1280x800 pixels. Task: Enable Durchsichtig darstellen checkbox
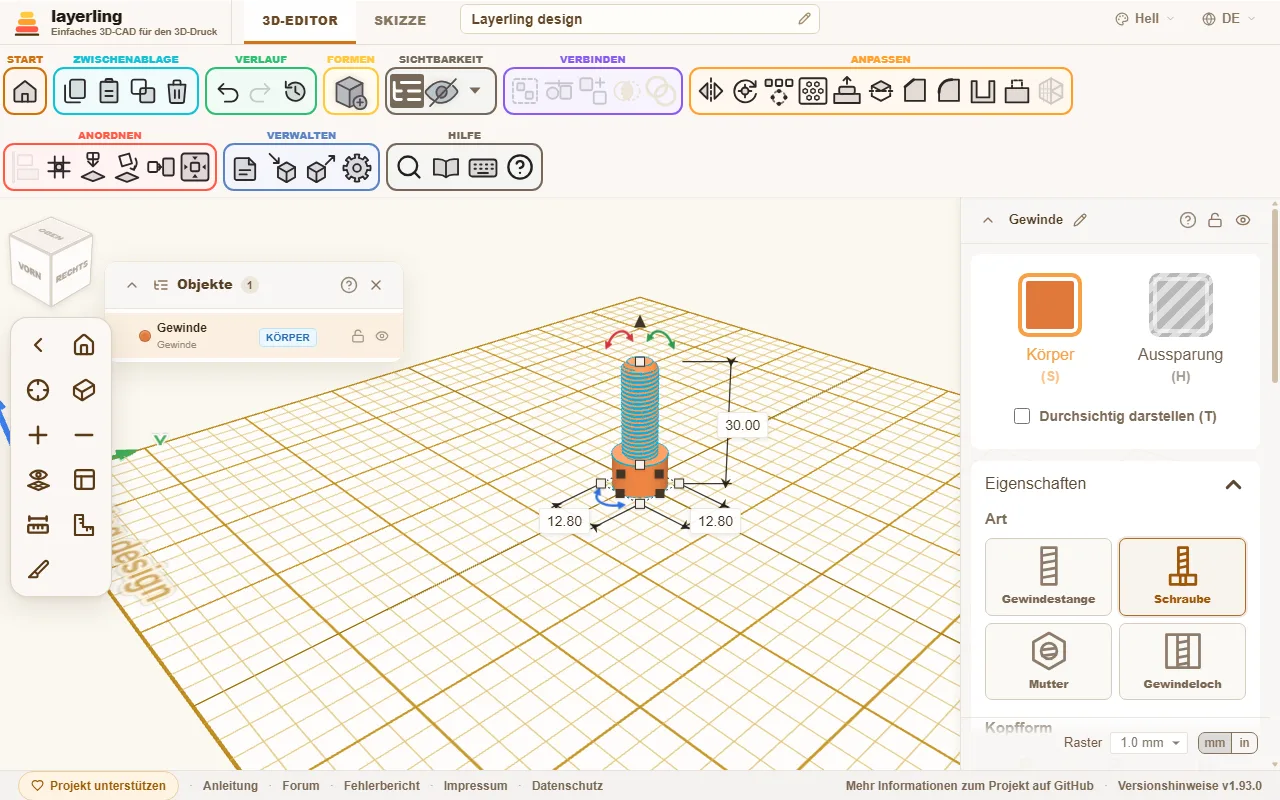point(1022,416)
